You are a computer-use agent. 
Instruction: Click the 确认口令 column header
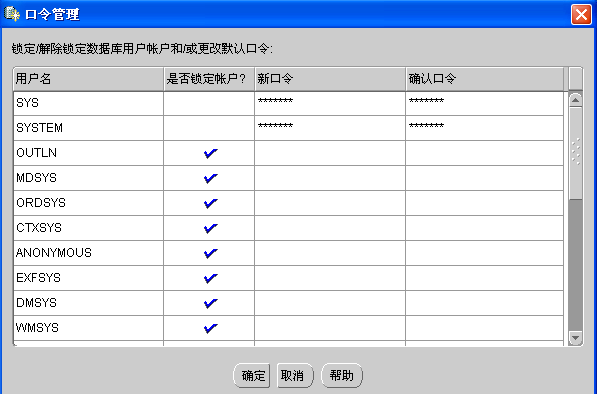pyautogui.click(x=484, y=79)
